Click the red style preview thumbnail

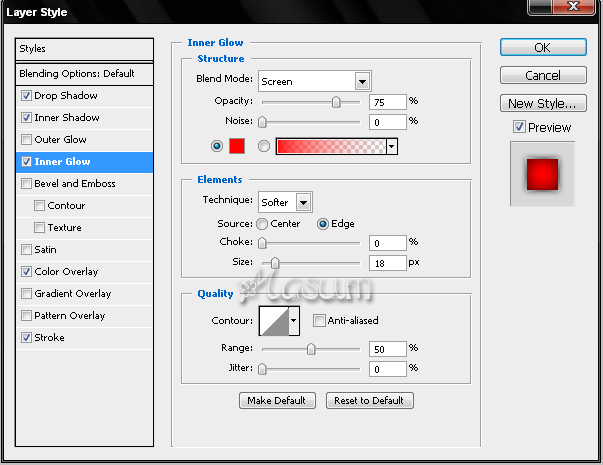542,174
